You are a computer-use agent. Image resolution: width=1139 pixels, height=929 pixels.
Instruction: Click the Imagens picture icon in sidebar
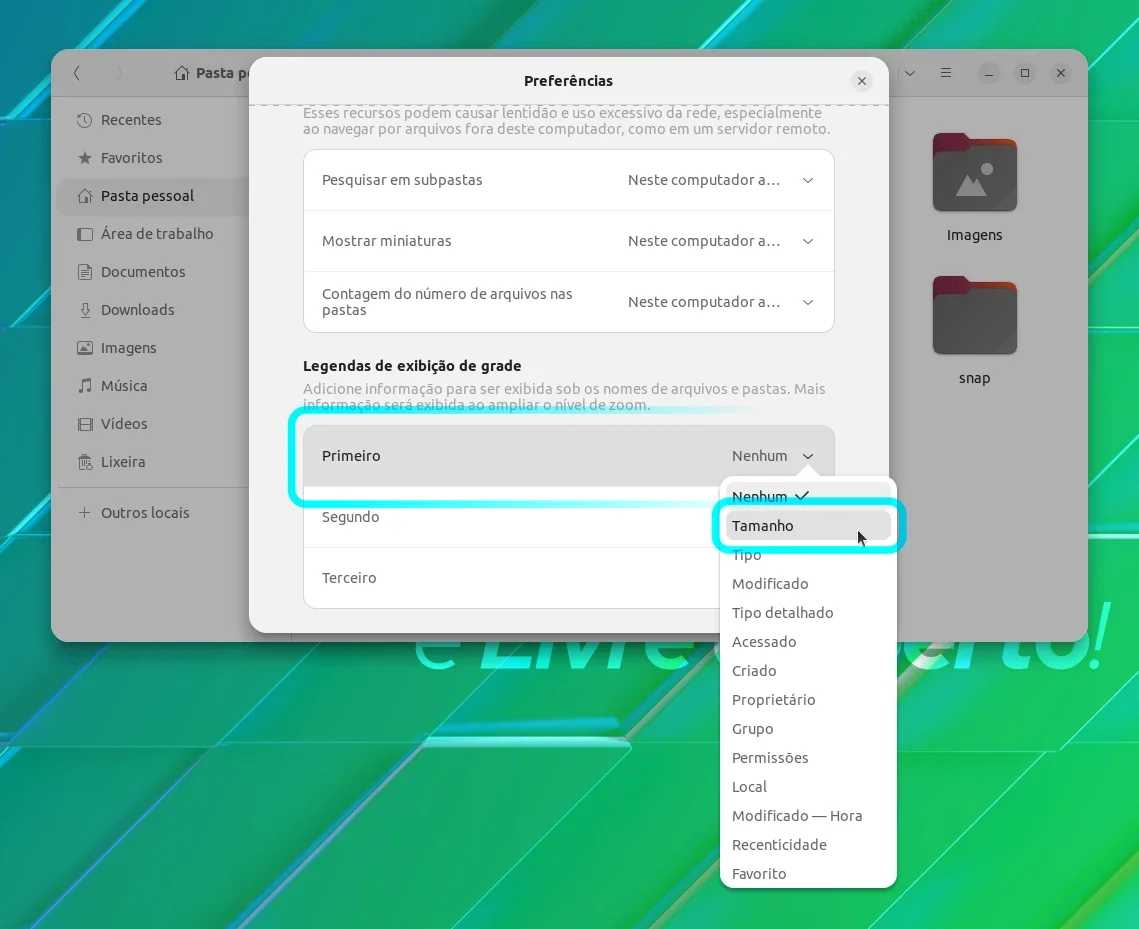click(85, 348)
